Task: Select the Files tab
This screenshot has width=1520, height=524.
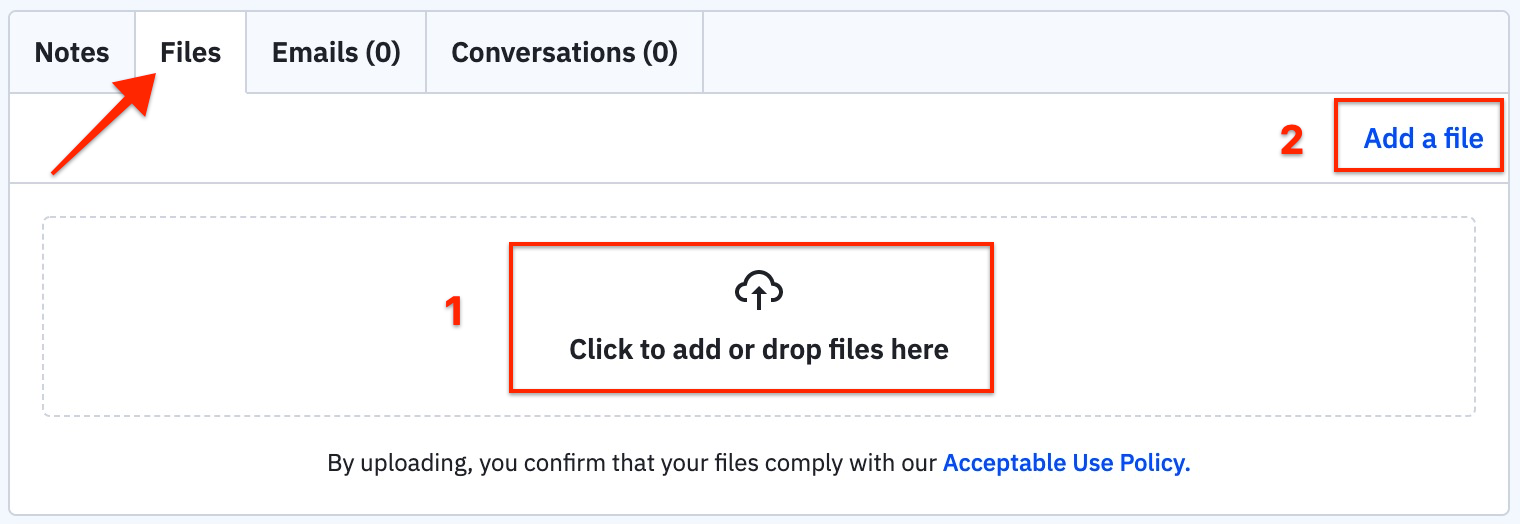Action: click(190, 53)
